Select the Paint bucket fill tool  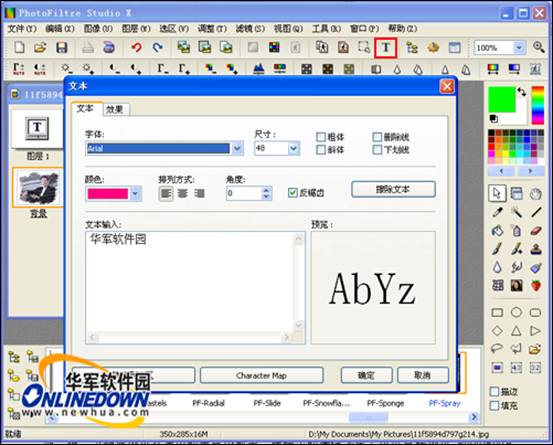pyautogui.click(x=497, y=231)
